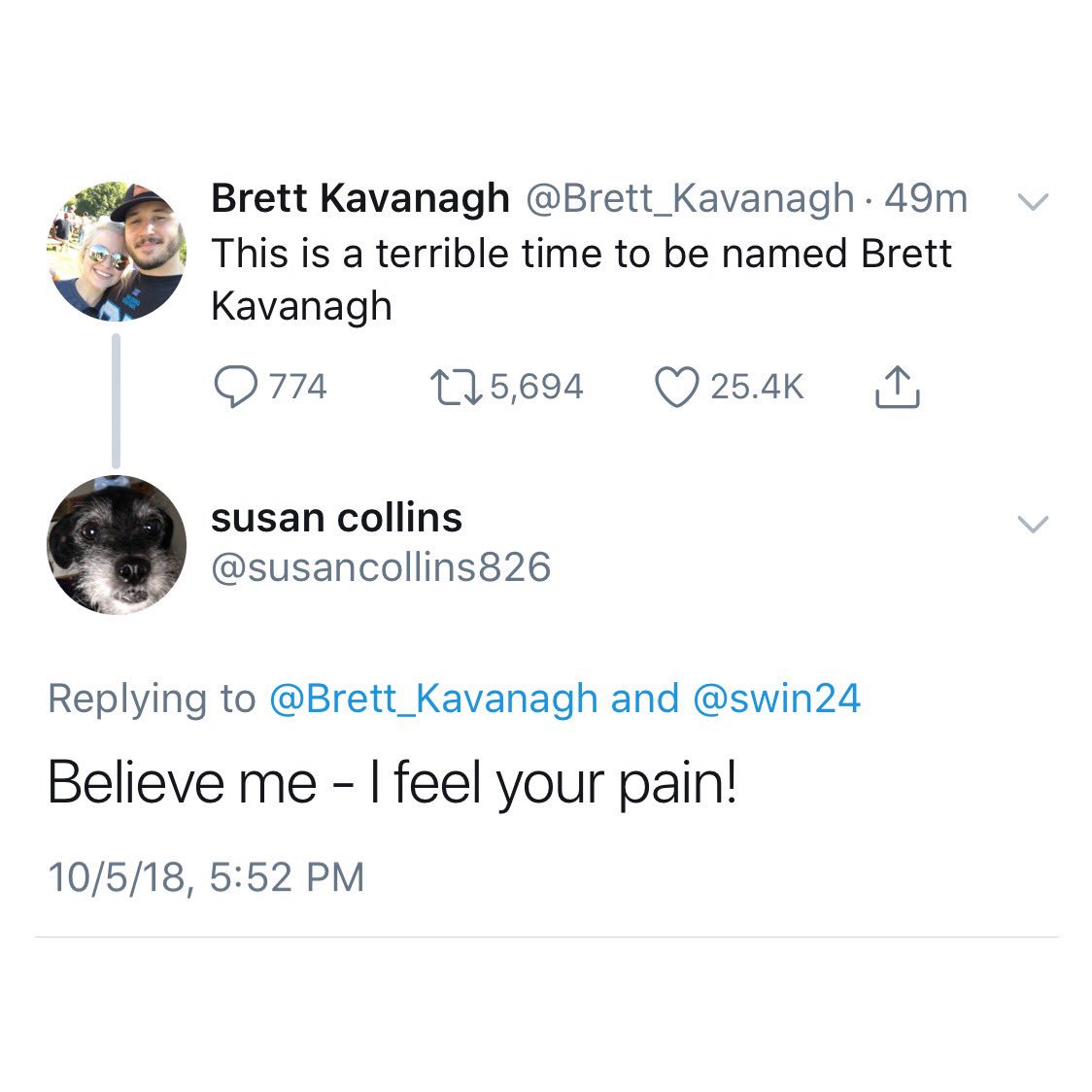Click the 10/5/18, 5:52 PM timestamp

206,876
